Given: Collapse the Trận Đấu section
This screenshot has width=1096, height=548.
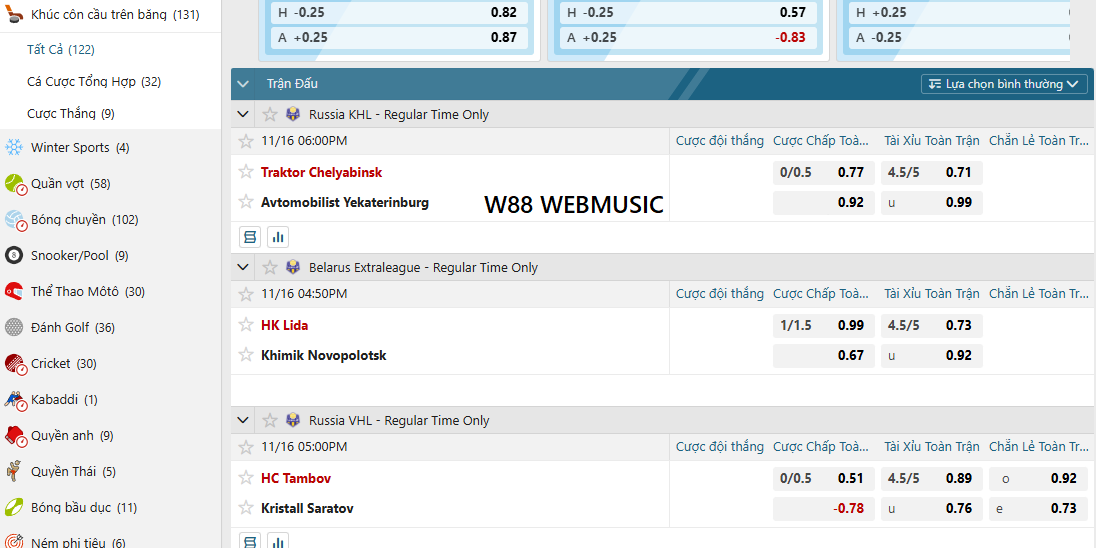Looking at the screenshot, I should 244,84.
